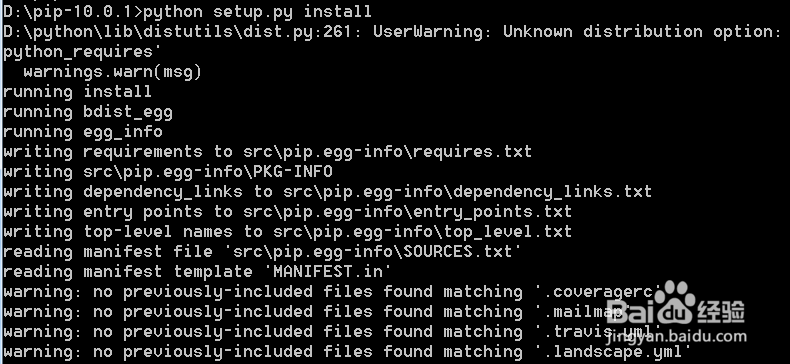This screenshot has height=364, width=790.
Task: Click the dependency_links.txt path text
Action: tap(468, 192)
